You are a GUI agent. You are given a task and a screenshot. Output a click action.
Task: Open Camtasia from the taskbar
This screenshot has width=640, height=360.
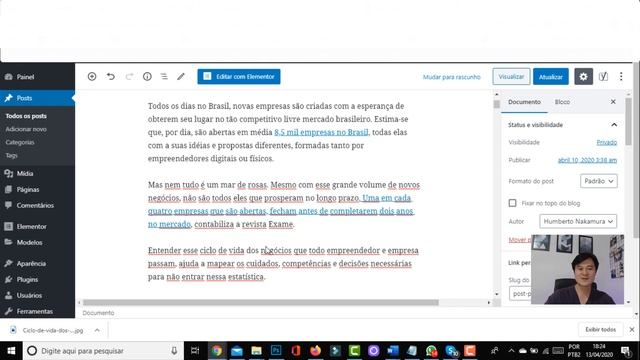[354, 351]
